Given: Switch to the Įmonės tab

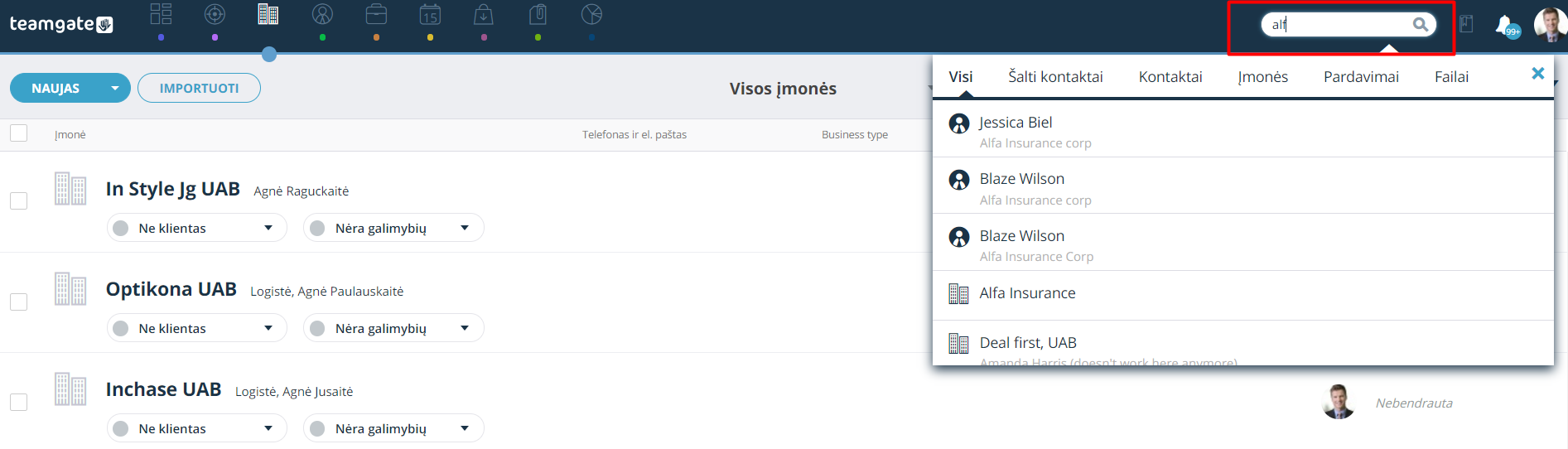Looking at the screenshot, I should 1263,77.
